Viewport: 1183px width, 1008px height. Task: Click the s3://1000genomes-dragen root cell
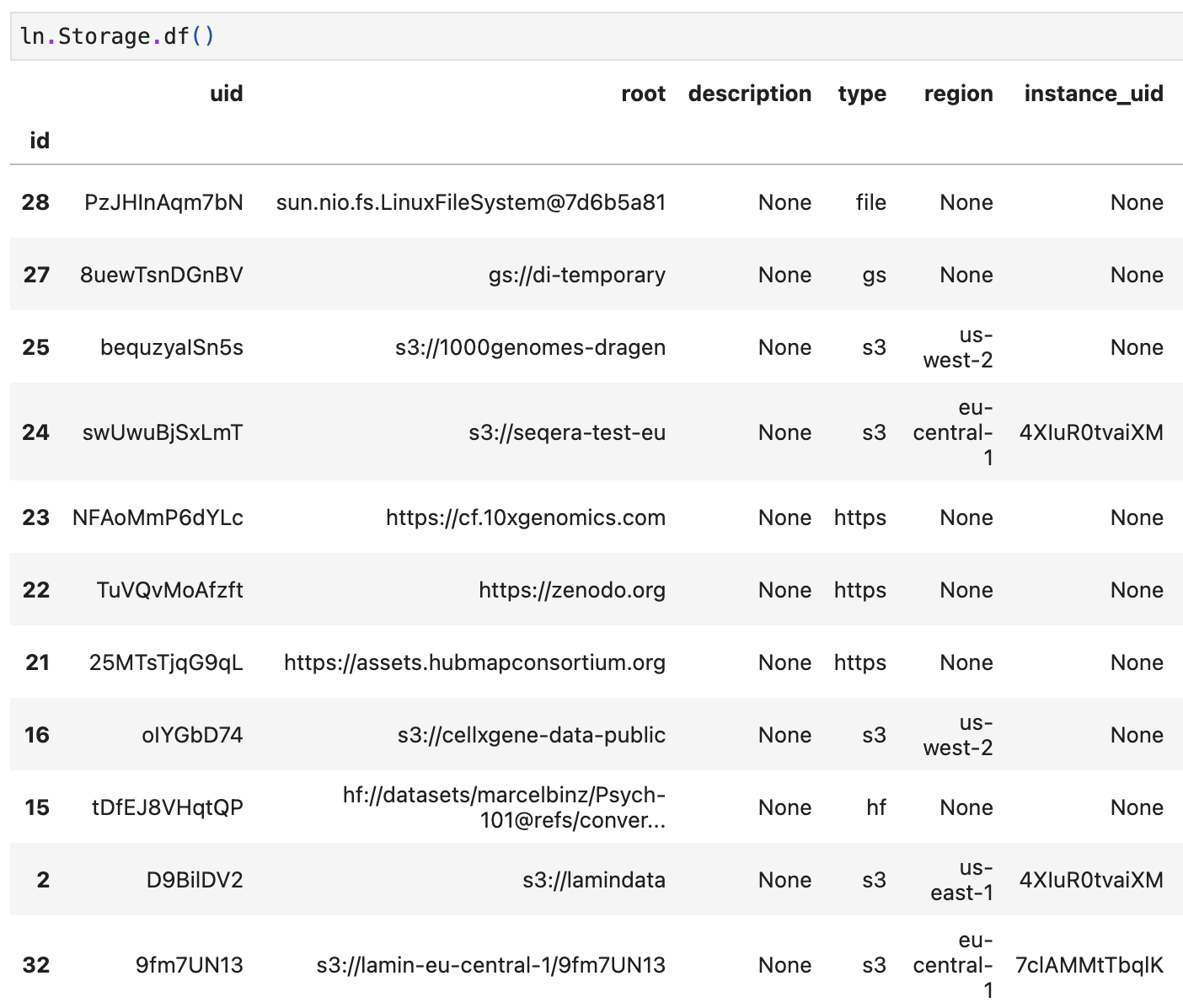pyautogui.click(x=530, y=347)
